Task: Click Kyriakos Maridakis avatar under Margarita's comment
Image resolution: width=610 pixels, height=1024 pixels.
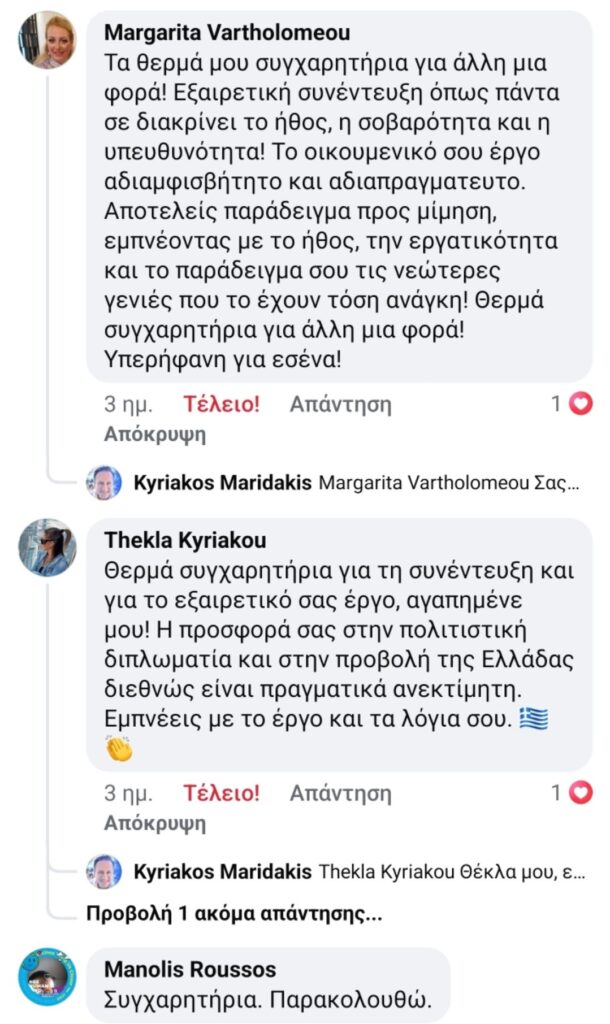Action: (x=104, y=483)
